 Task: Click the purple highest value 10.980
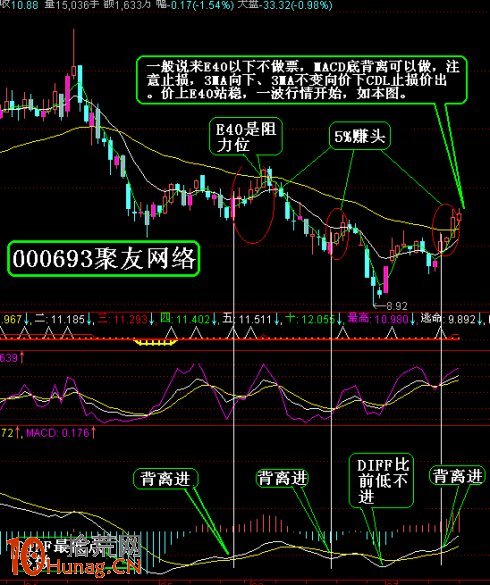(x=391, y=319)
